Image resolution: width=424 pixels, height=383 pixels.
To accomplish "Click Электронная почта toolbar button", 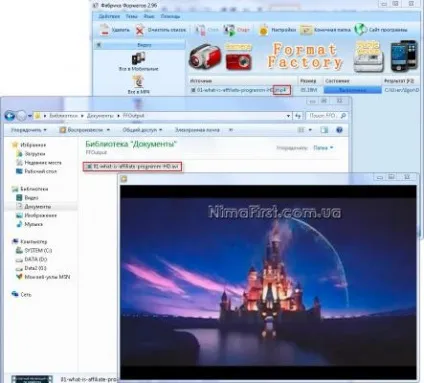I will click(x=197, y=130).
